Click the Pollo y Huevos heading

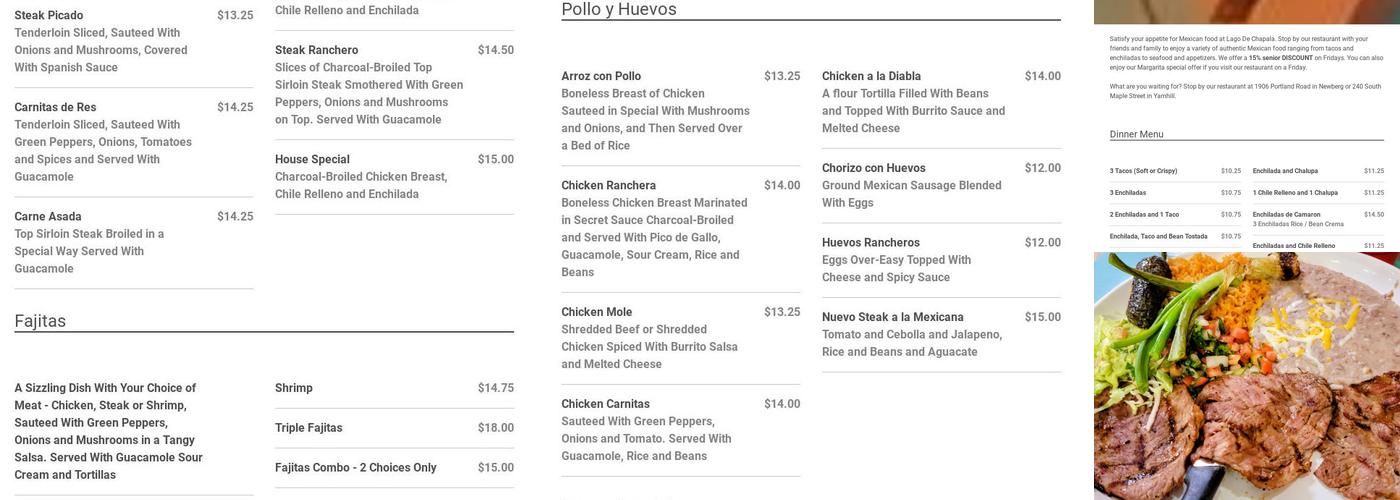point(619,10)
